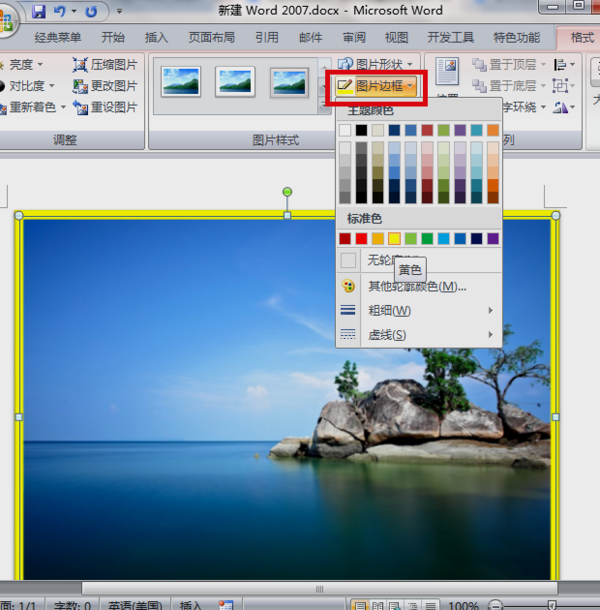Choose the no outline option
The height and width of the screenshot is (610, 600).
(x=419, y=260)
